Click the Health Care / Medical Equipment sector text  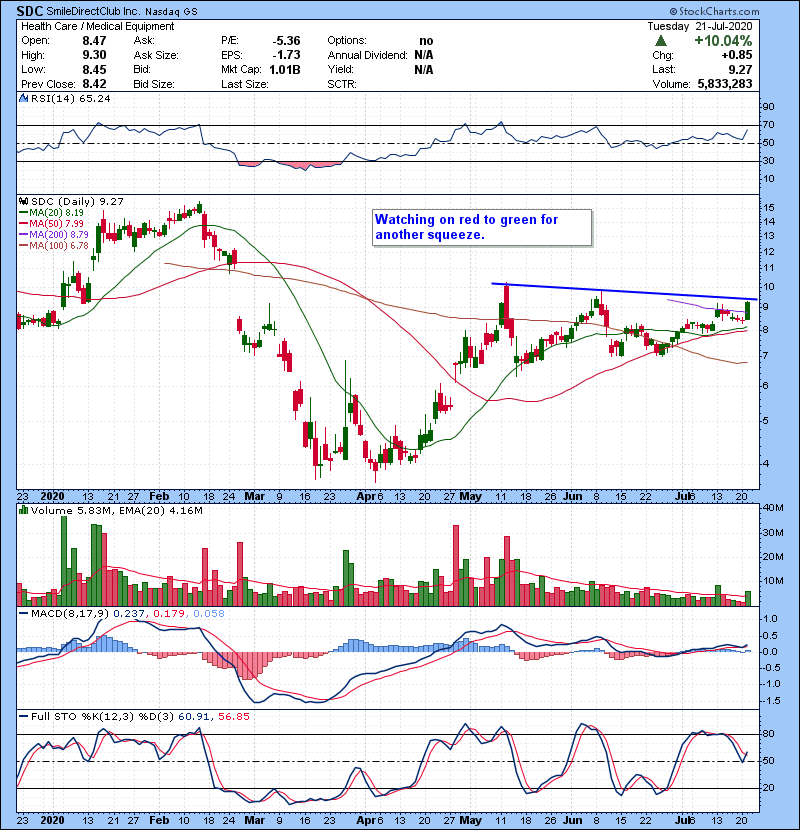(97, 26)
